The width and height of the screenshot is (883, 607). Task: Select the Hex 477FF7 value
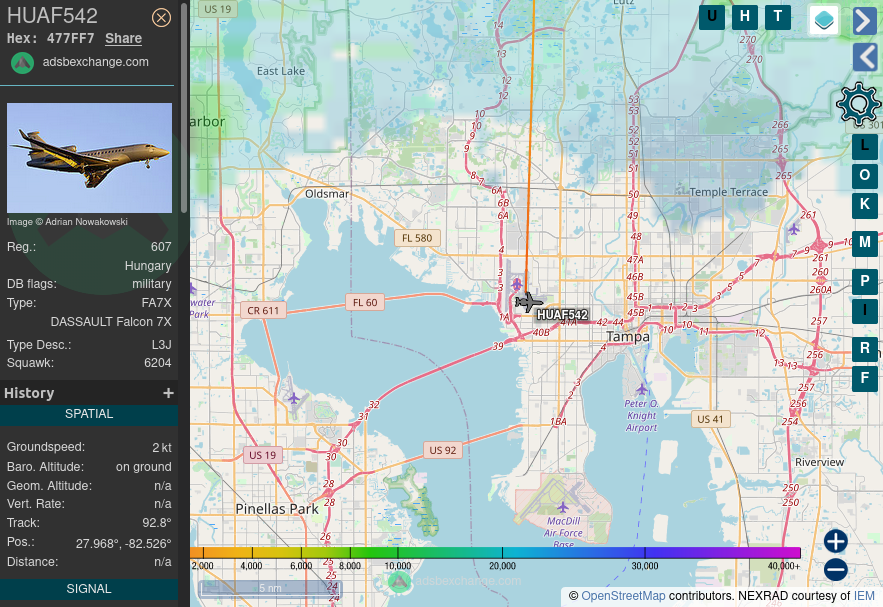point(70,38)
